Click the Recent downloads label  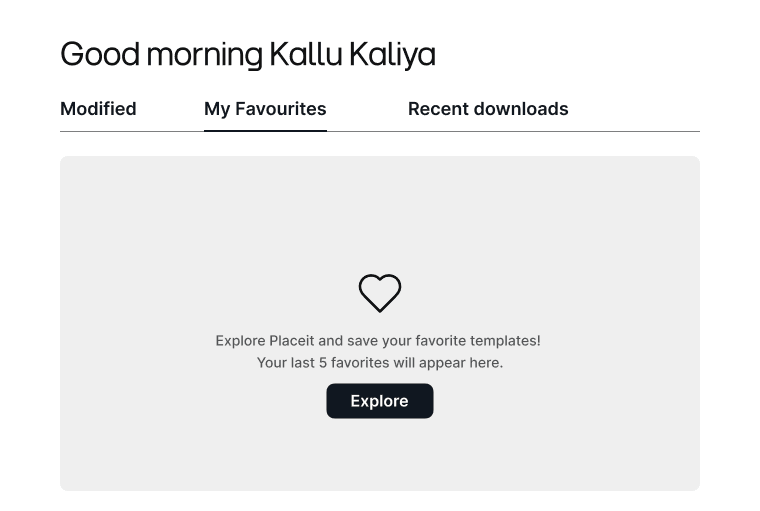488,109
